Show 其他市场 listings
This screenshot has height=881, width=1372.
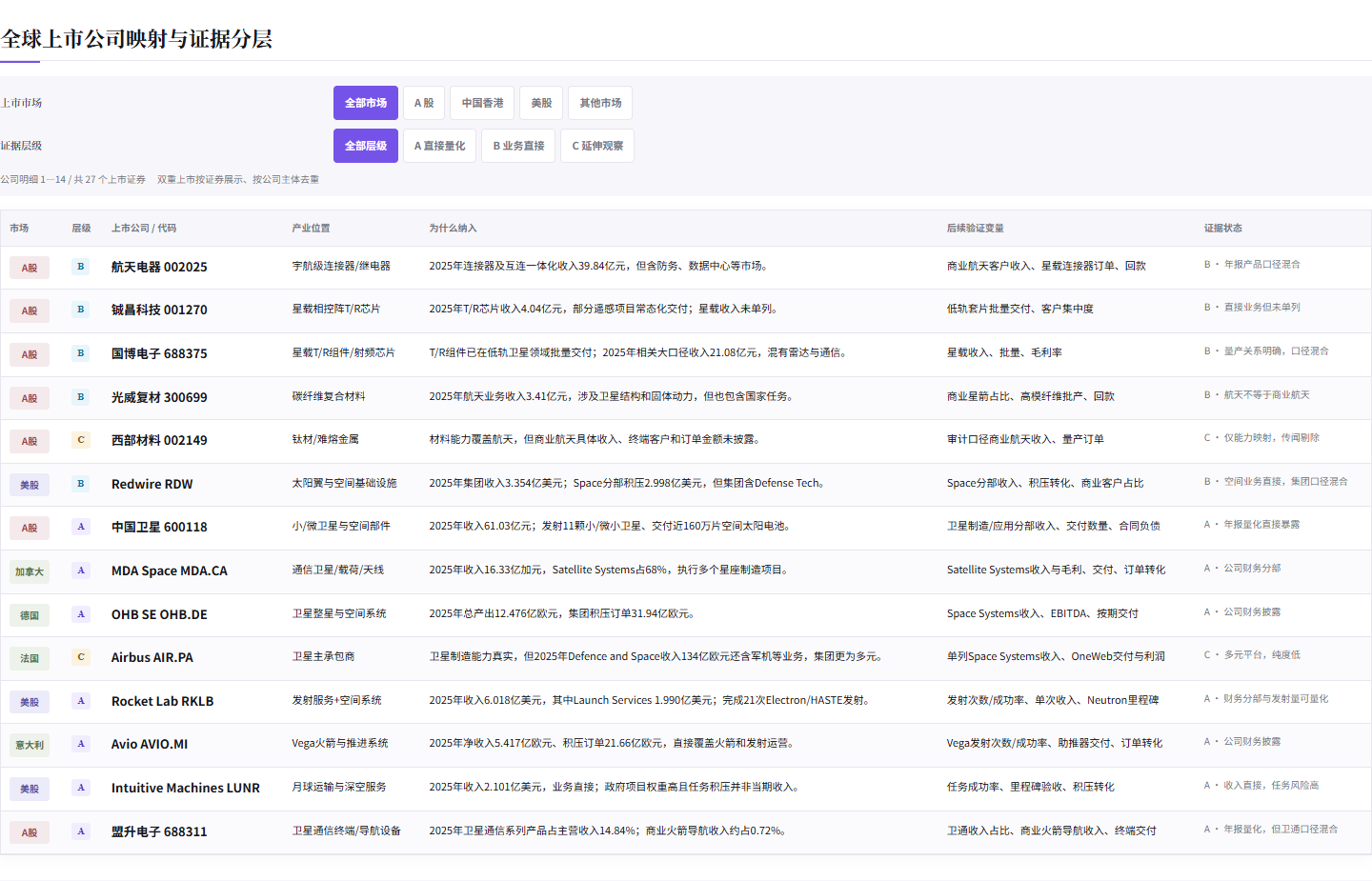pyautogui.click(x=600, y=103)
